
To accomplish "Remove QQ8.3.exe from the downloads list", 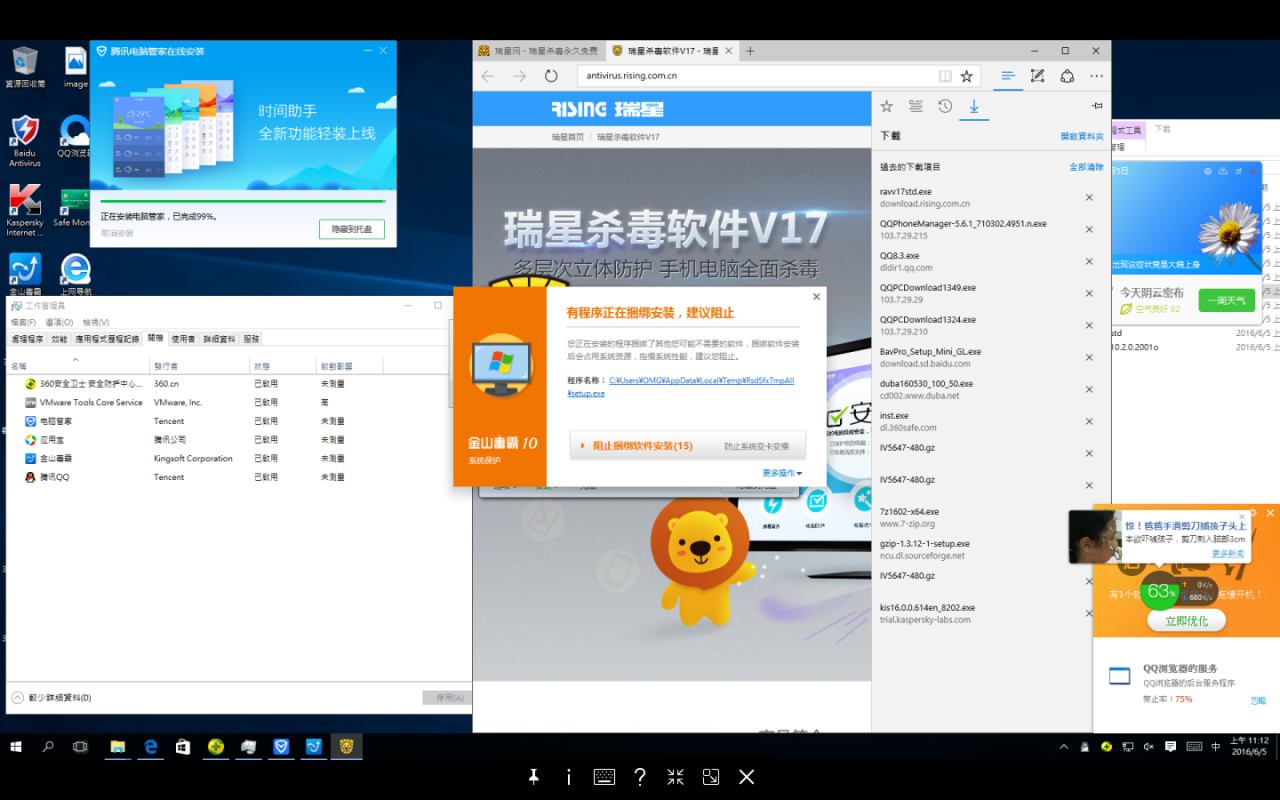I will [1089, 261].
